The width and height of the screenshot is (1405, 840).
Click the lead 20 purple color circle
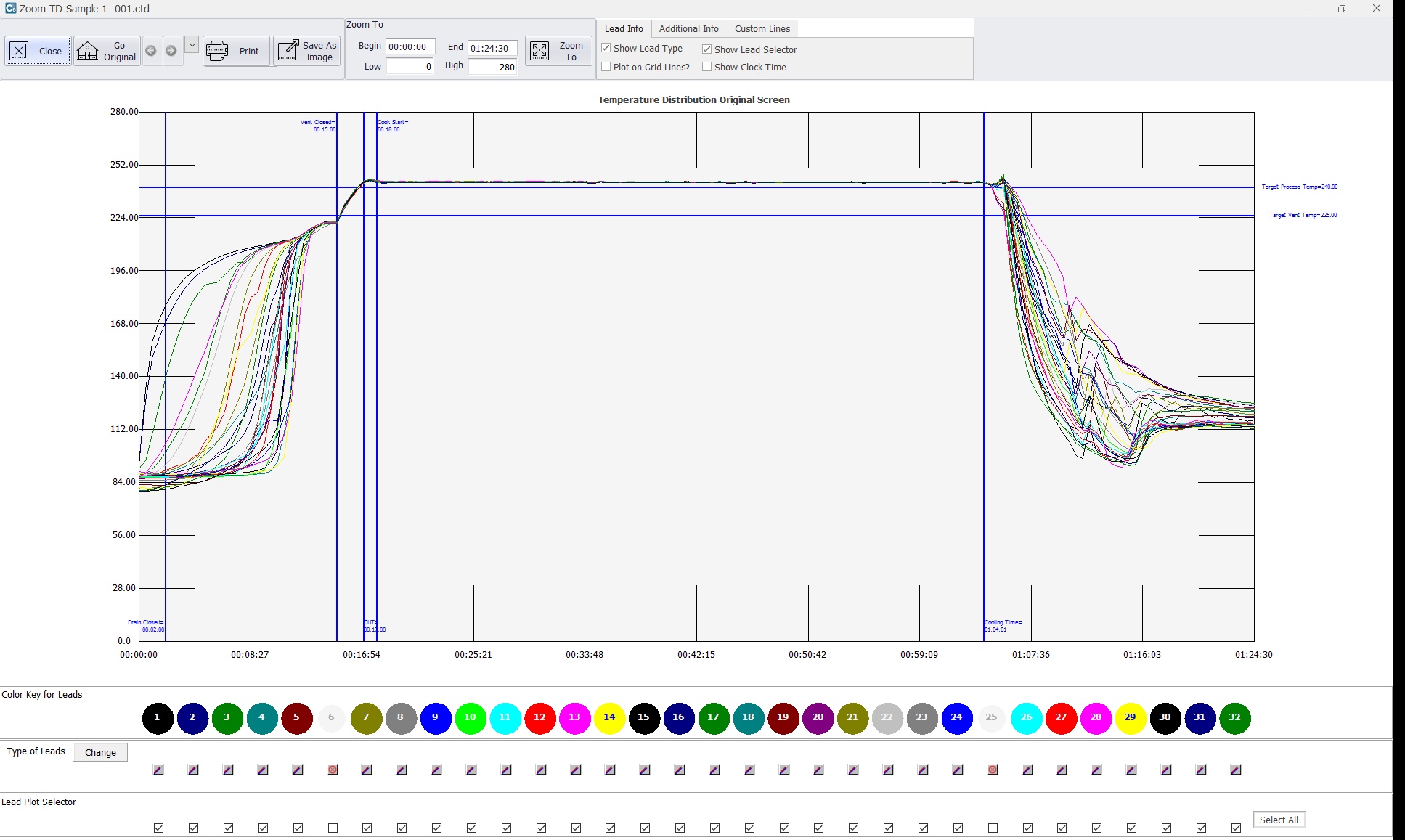818,717
